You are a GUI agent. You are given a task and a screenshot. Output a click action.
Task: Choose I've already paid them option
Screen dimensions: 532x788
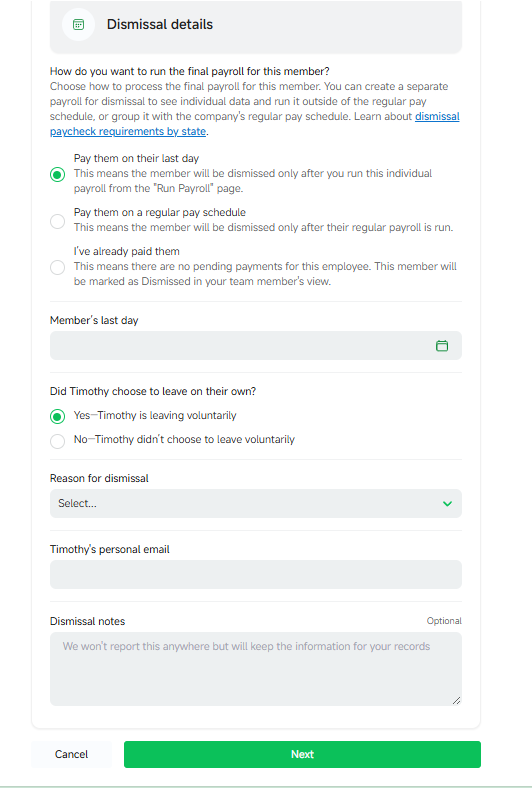click(x=58, y=267)
